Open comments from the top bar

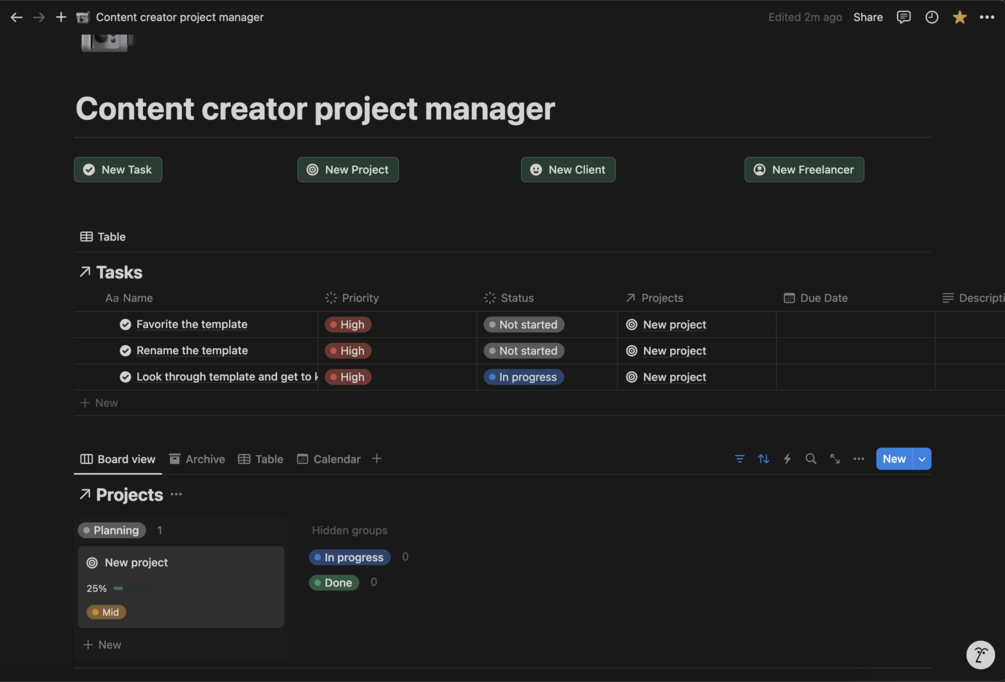point(903,17)
